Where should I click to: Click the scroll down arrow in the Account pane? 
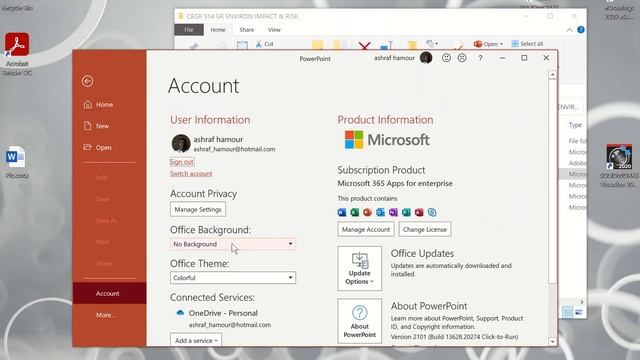[x=552, y=342]
